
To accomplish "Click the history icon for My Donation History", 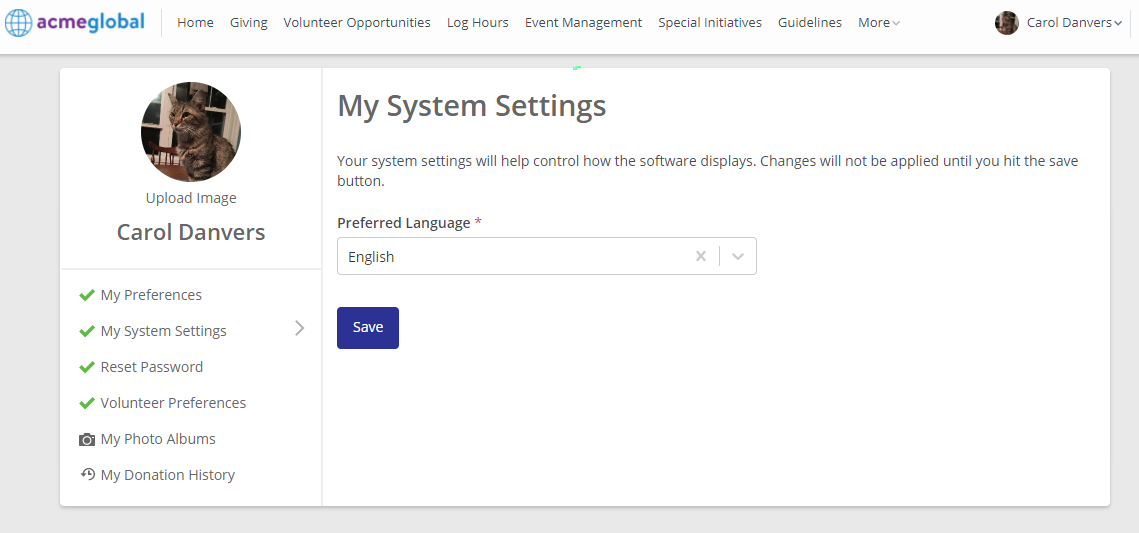I will point(87,474).
